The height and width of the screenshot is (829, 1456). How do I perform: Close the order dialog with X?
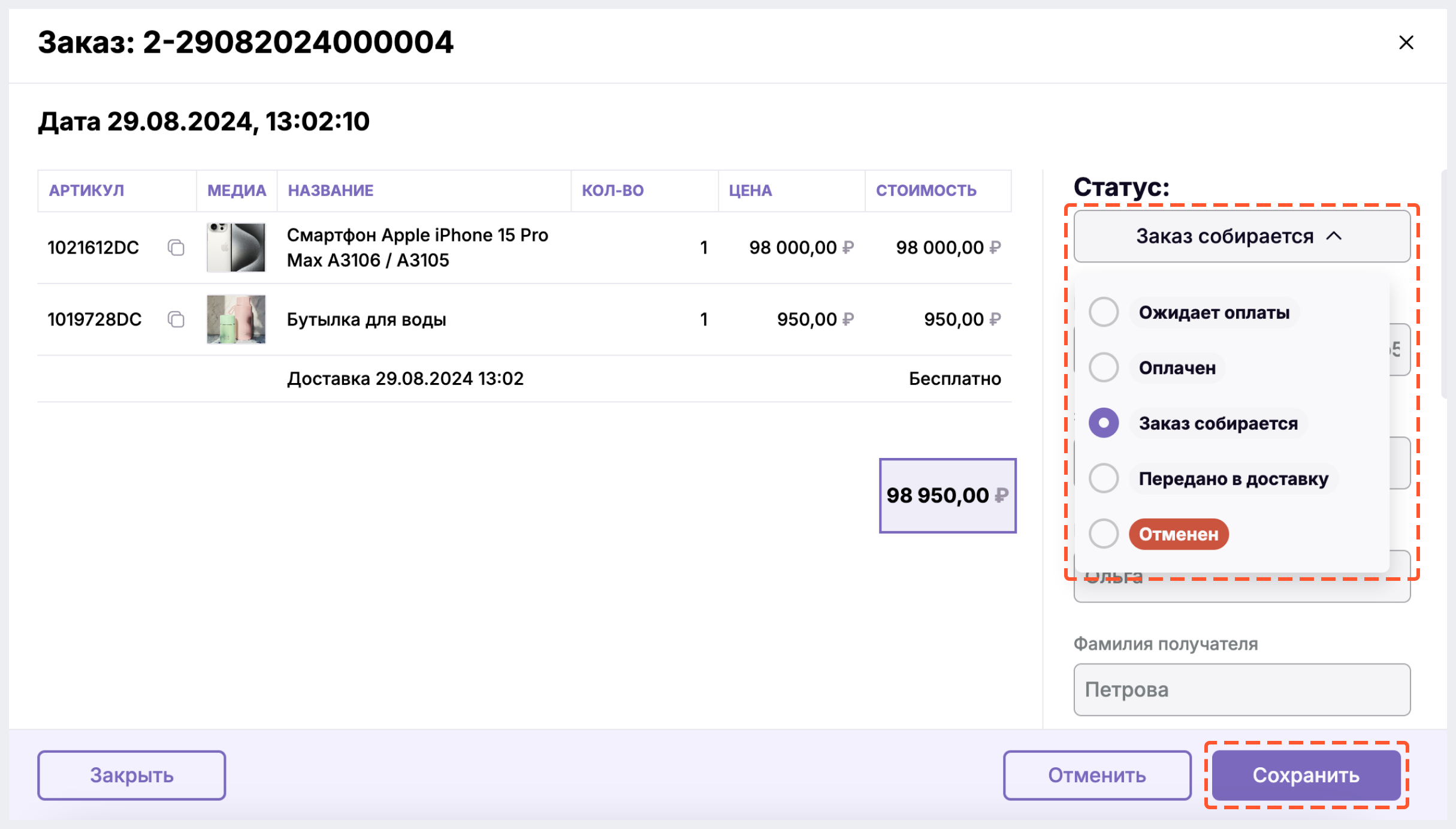point(1406,43)
